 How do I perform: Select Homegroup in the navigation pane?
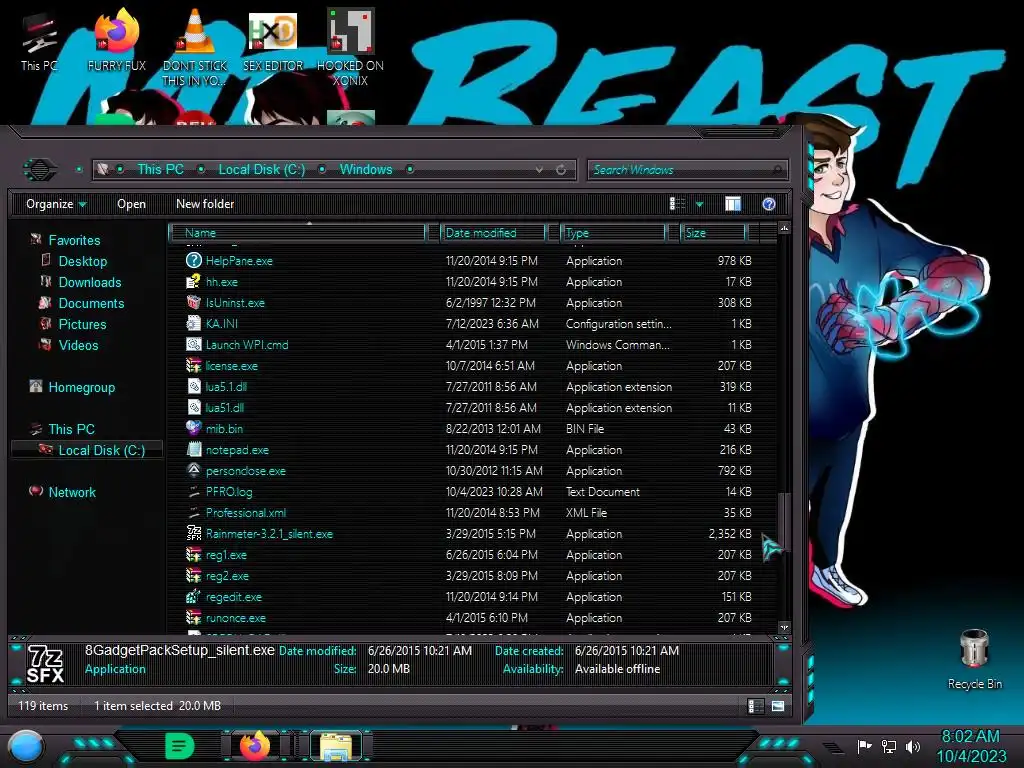[82, 387]
